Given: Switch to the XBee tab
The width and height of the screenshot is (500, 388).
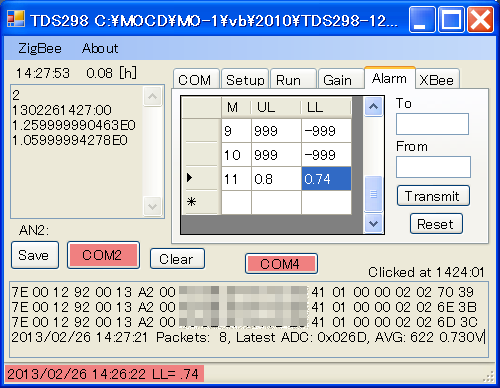Looking at the screenshot, I should [x=437, y=79].
